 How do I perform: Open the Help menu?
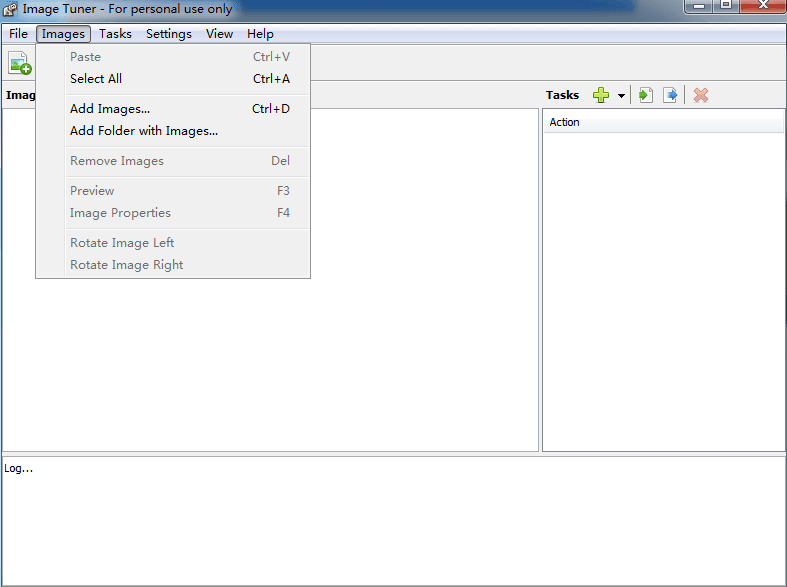point(260,34)
